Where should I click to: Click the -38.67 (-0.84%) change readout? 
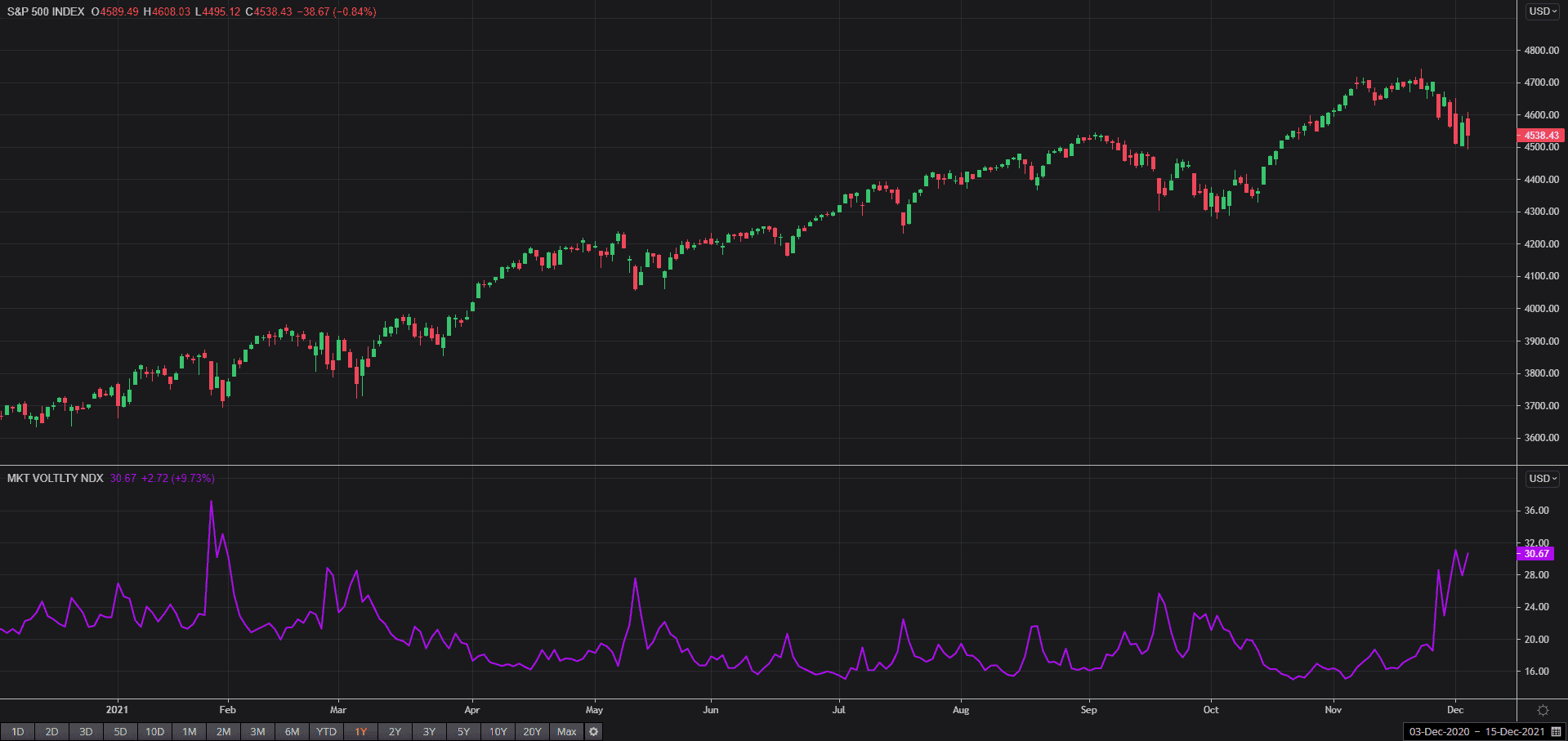click(x=337, y=11)
